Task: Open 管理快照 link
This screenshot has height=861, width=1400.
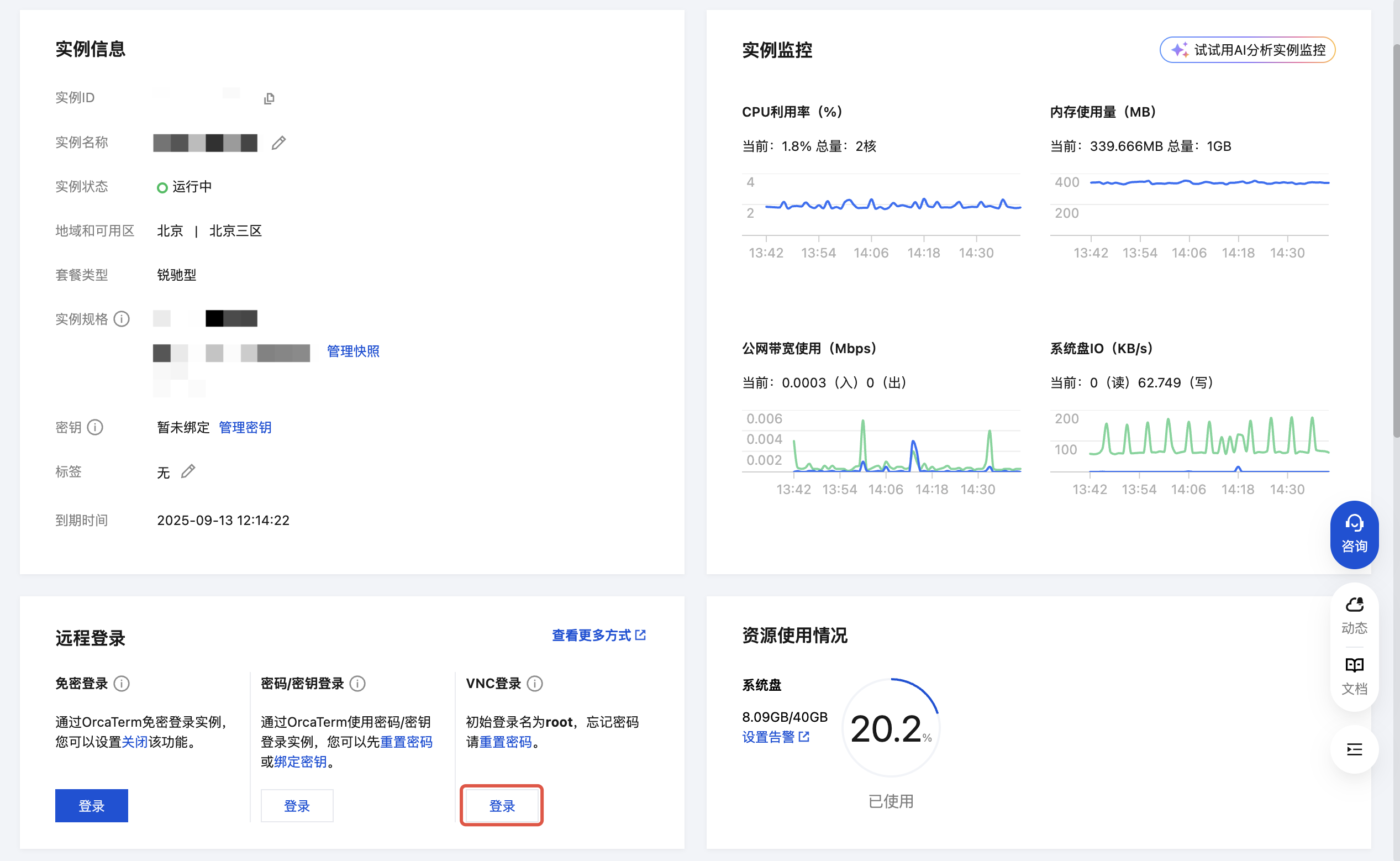Action: point(353,351)
